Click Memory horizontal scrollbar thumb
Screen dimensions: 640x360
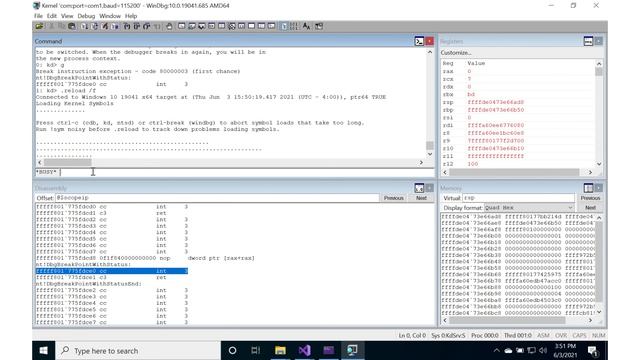pyautogui.click(x=507, y=321)
